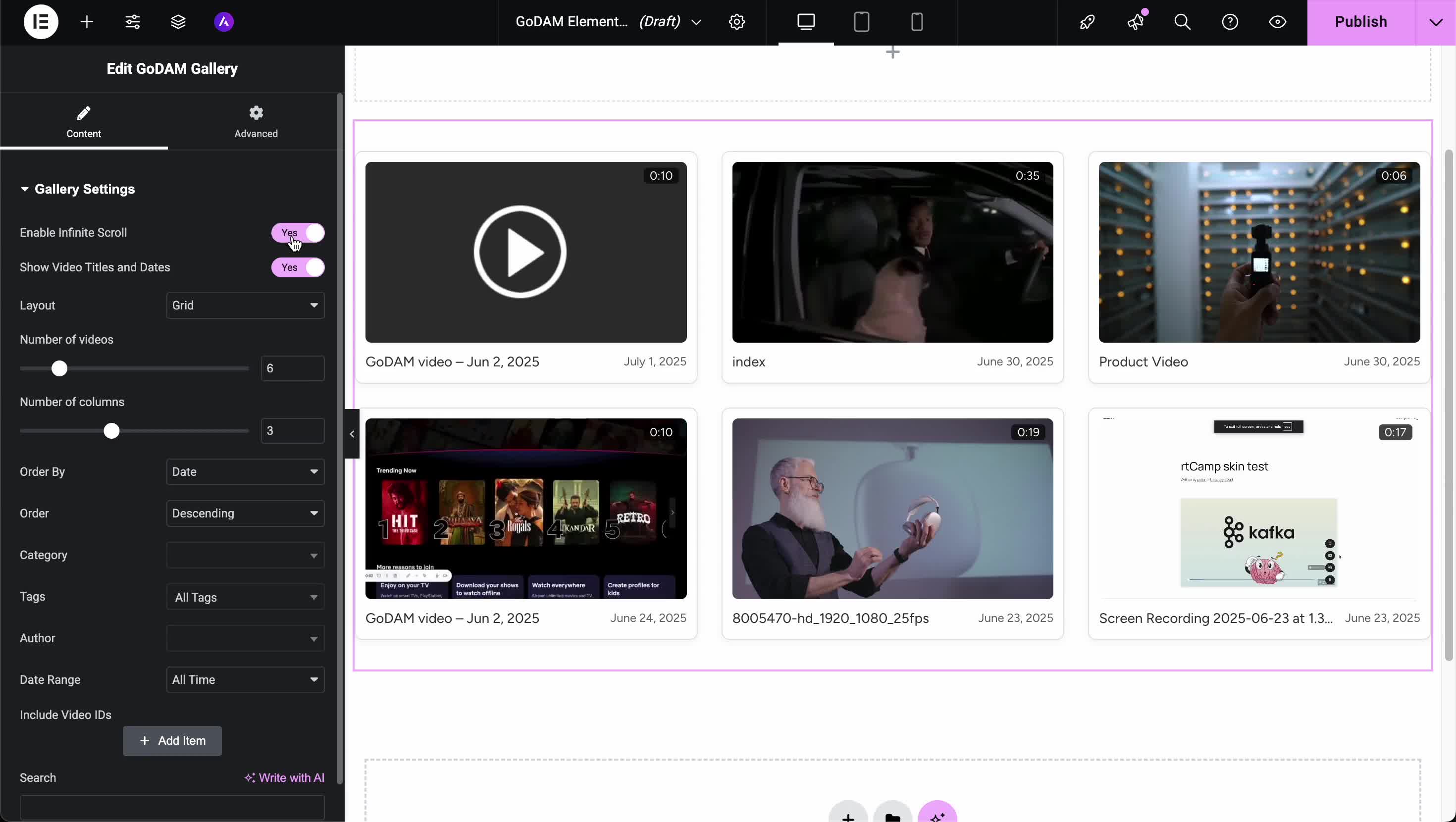1456x822 pixels.
Task: Switch to tablet responsive view
Action: click(861, 21)
